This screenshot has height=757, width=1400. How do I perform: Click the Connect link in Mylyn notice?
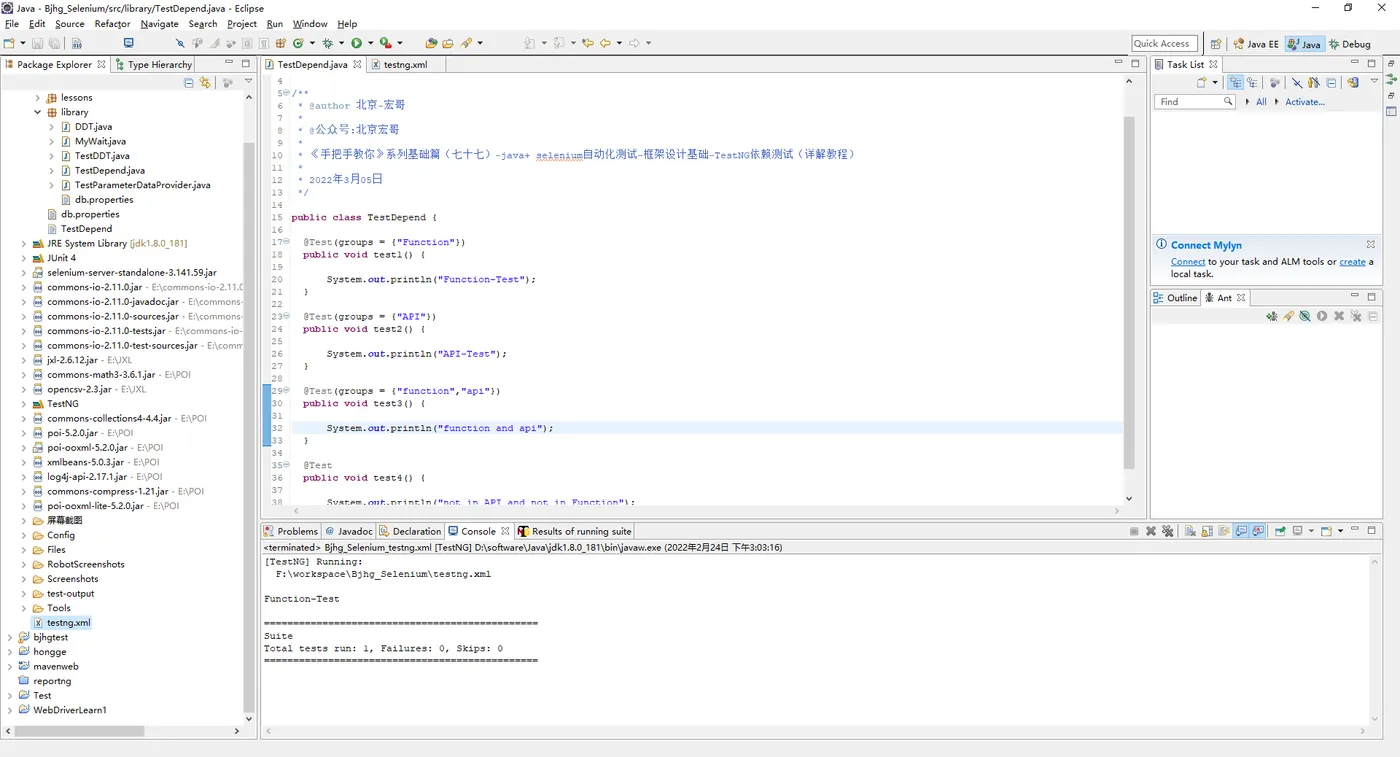click(1188, 262)
